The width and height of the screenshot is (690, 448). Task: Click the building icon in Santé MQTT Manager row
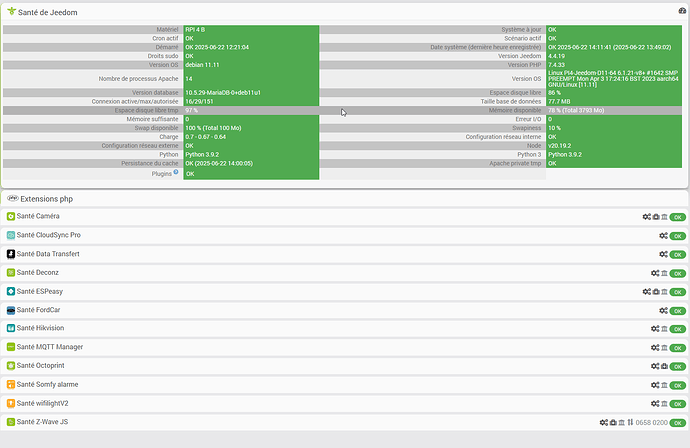click(x=664, y=347)
